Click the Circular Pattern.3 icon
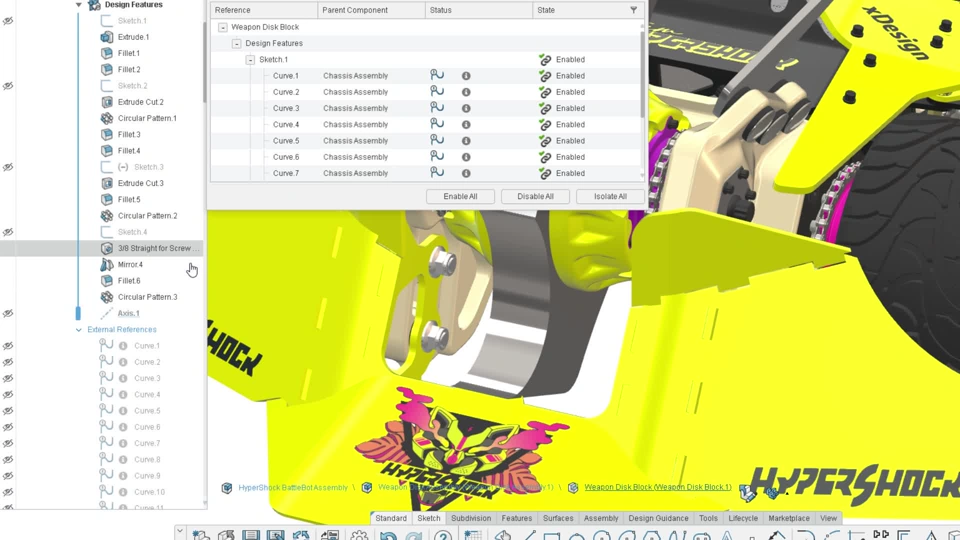 (107, 297)
